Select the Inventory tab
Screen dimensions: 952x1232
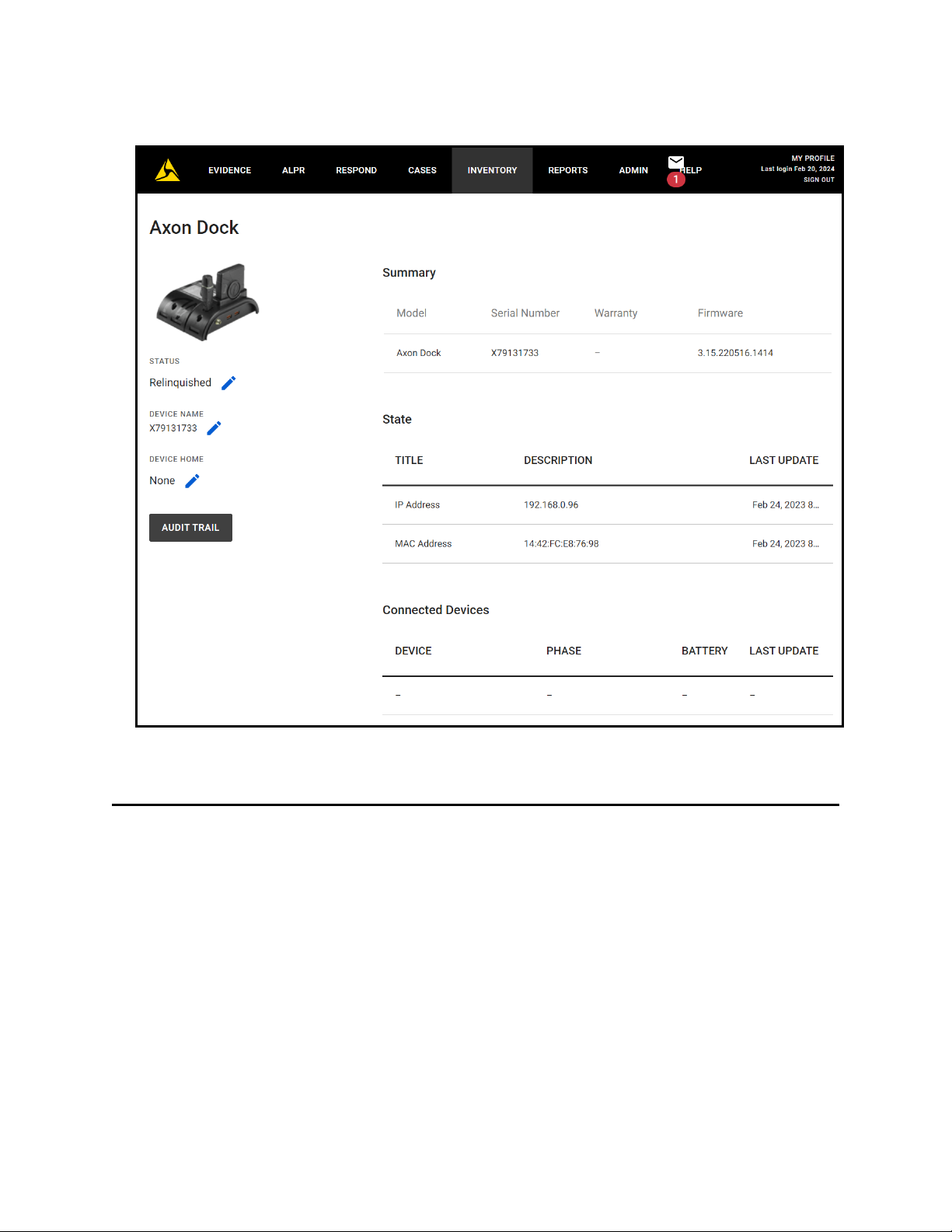[492, 170]
